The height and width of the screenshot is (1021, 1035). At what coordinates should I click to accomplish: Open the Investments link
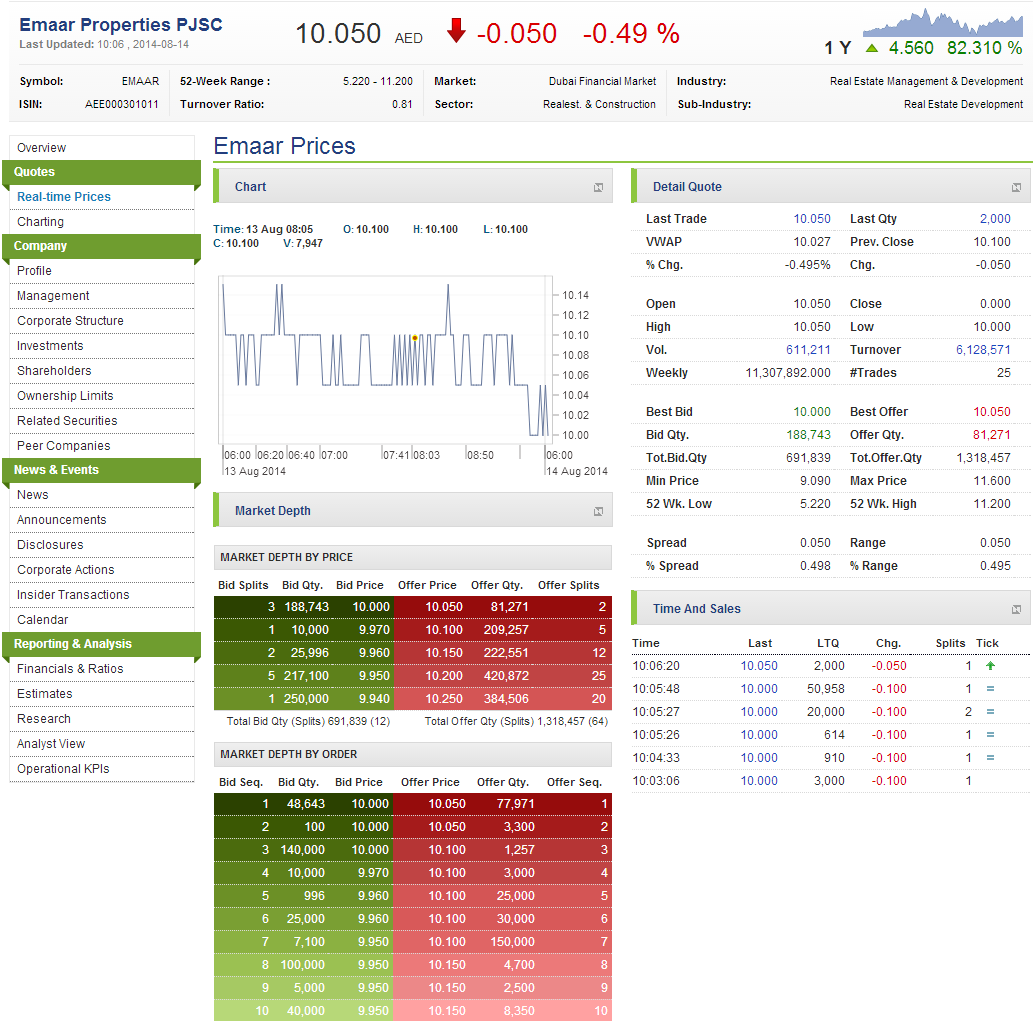point(50,346)
